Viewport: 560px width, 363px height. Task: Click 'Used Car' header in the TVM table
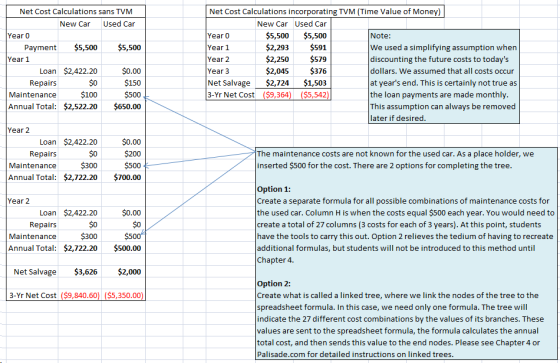[311, 24]
